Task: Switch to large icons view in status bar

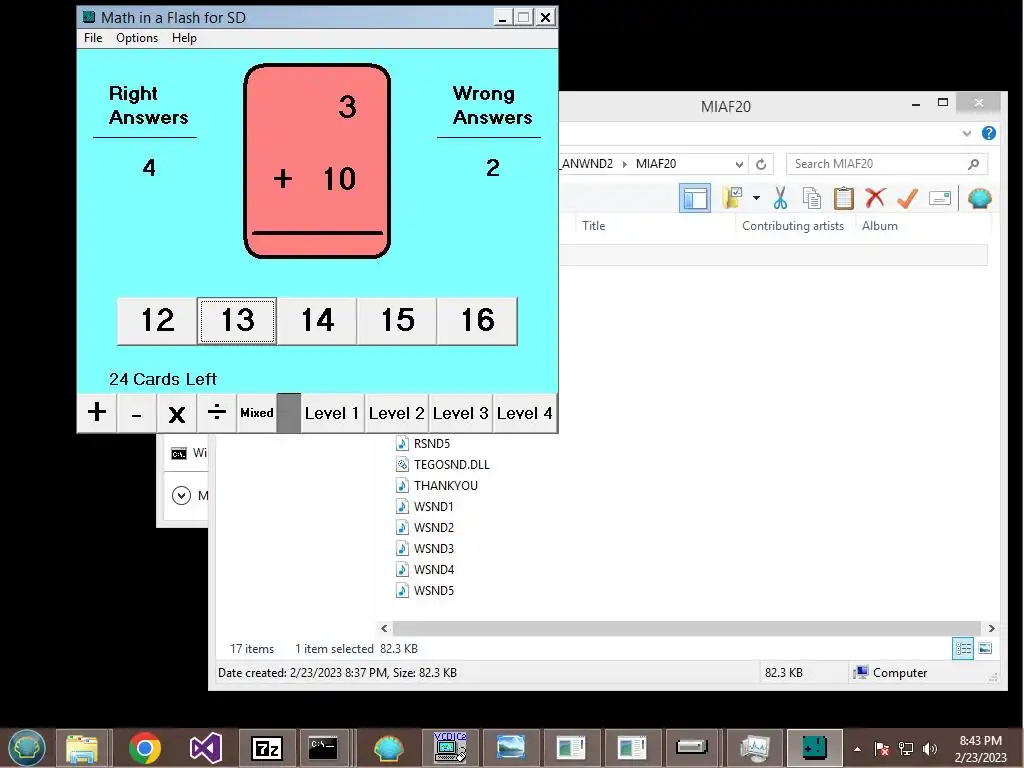Action: (x=985, y=648)
